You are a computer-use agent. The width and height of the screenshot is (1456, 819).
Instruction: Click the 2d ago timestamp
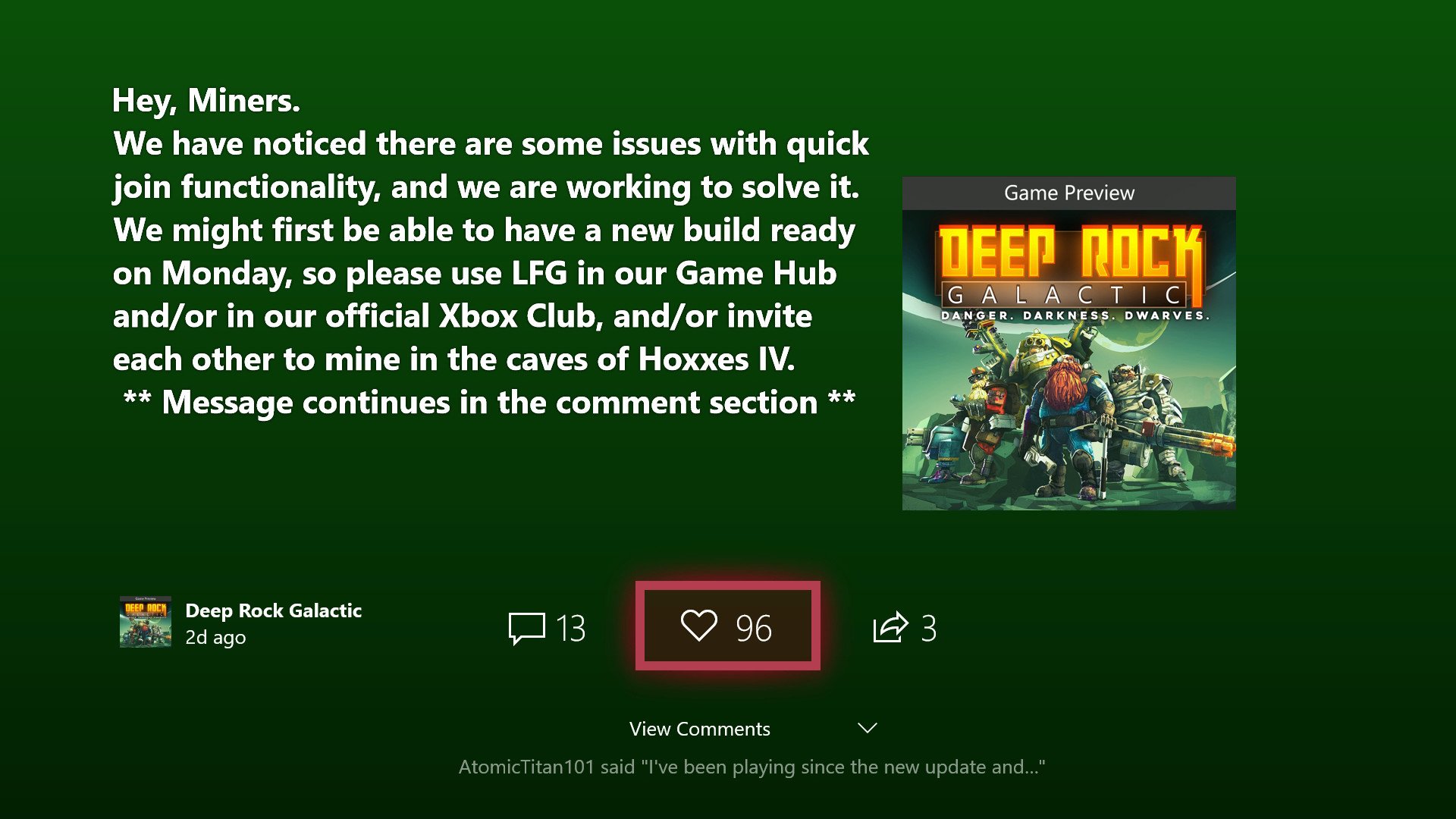pyautogui.click(x=215, y=637)
